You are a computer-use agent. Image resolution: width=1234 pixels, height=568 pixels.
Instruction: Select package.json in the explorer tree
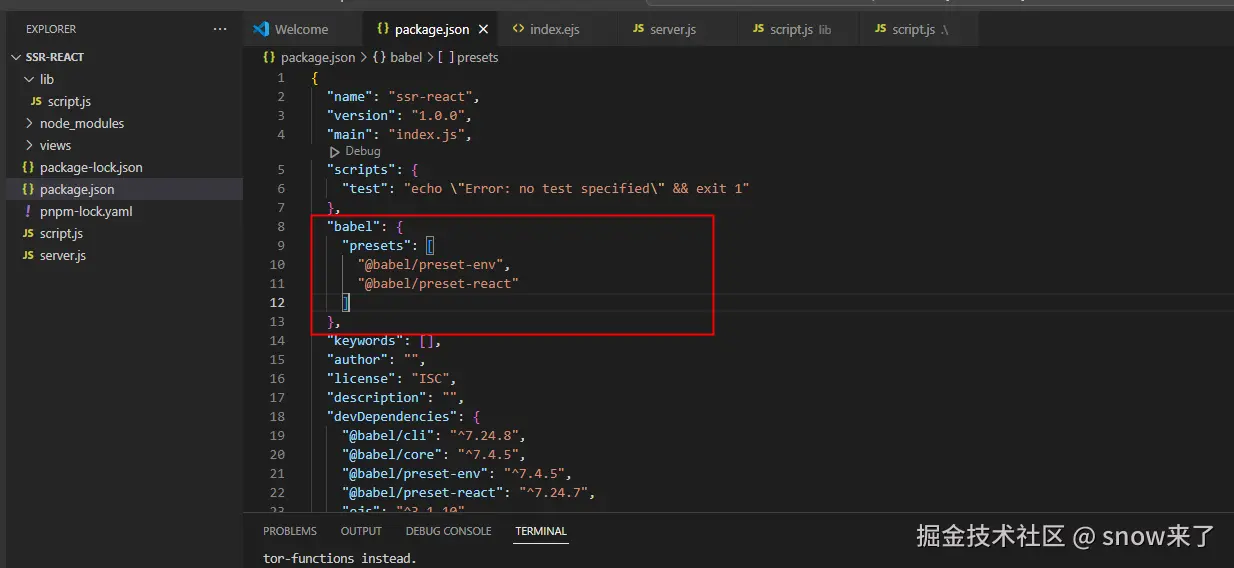coord(77,189)
